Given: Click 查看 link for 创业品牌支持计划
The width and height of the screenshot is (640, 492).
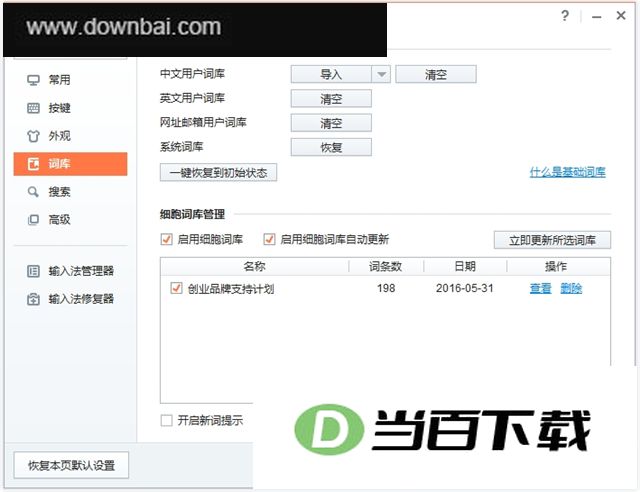Looking at the screenshot, I should 540,289.
